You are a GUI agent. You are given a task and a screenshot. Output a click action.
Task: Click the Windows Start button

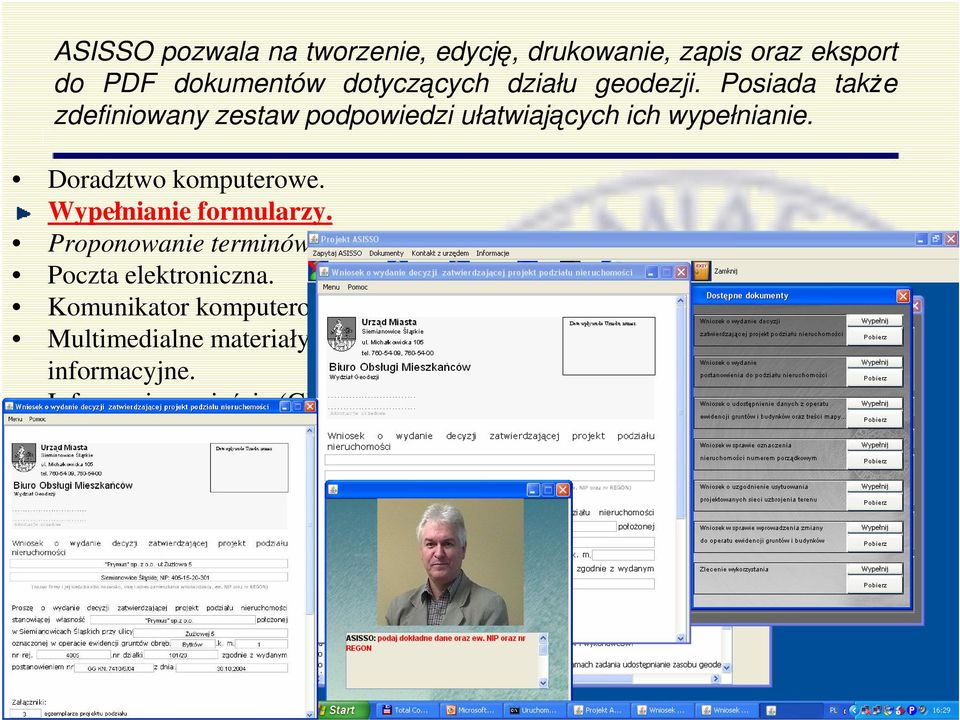(345, 710)
